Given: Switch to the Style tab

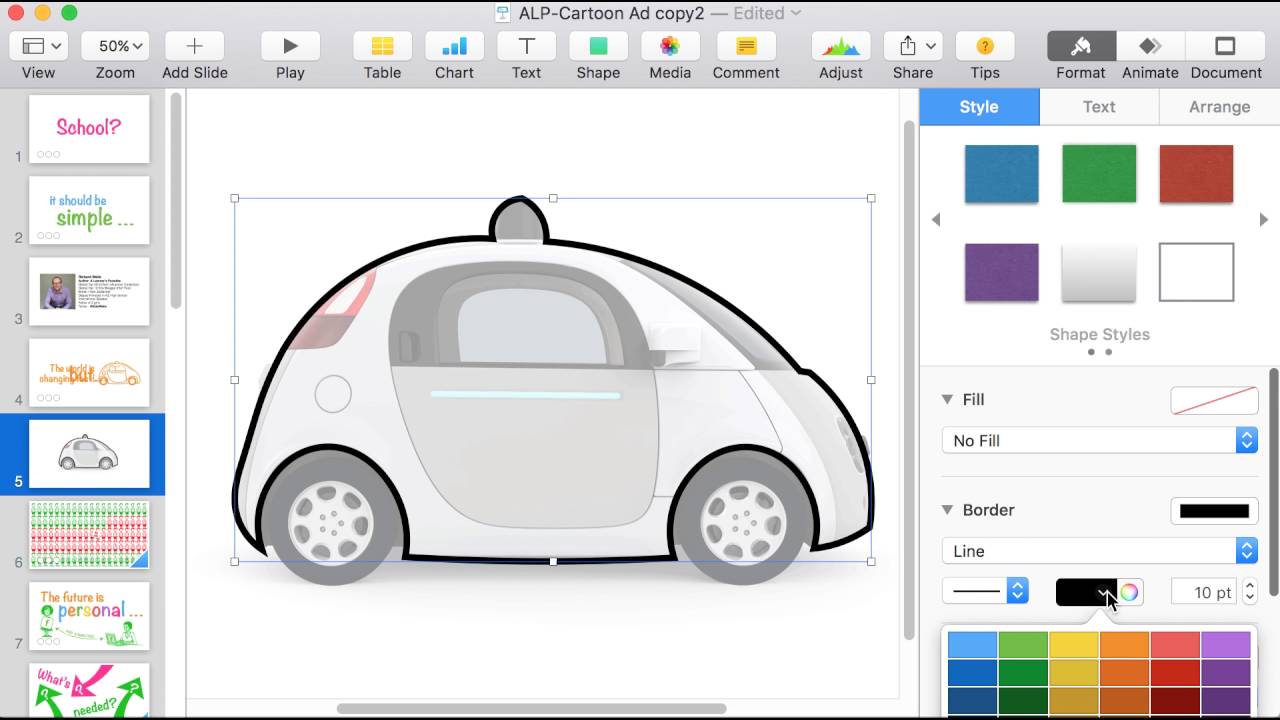Looking at the screenshot, I should (979, 107).
